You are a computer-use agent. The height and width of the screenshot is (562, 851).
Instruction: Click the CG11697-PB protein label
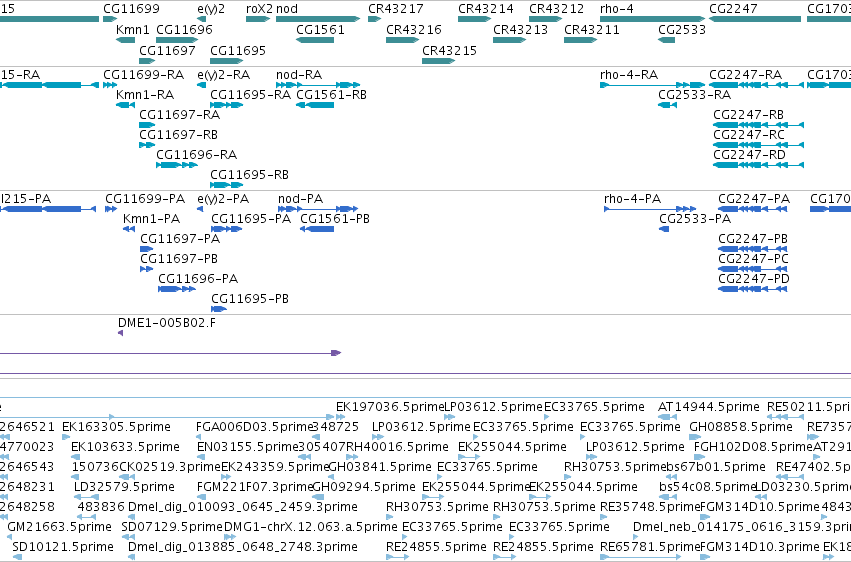[x=179, y=259]
